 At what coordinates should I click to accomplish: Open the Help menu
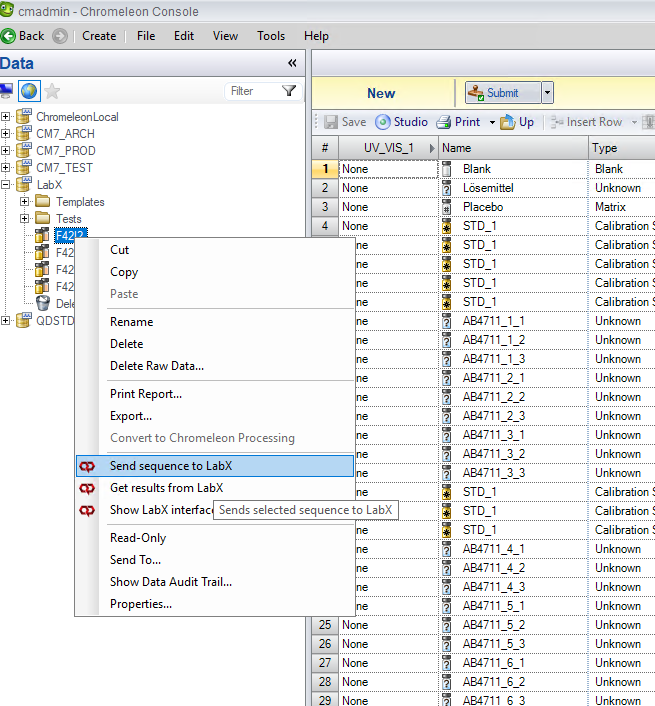(316, 36)
